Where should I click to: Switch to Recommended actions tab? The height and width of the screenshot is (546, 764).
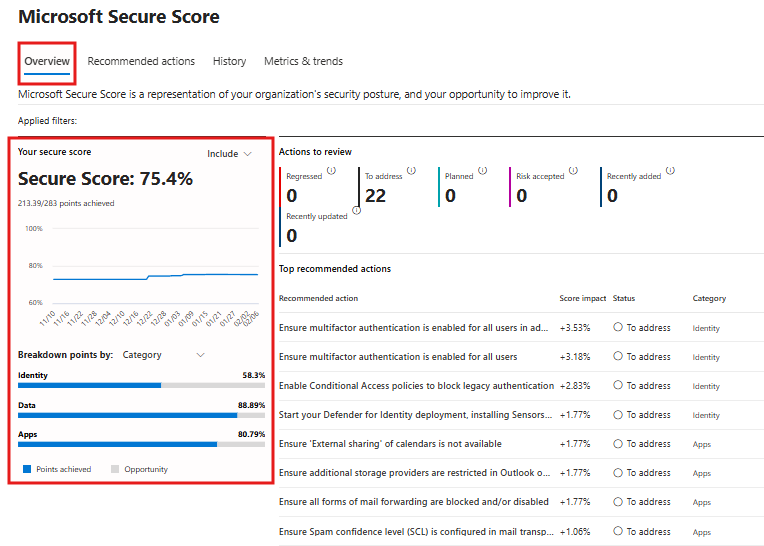(x=141, y=61)
